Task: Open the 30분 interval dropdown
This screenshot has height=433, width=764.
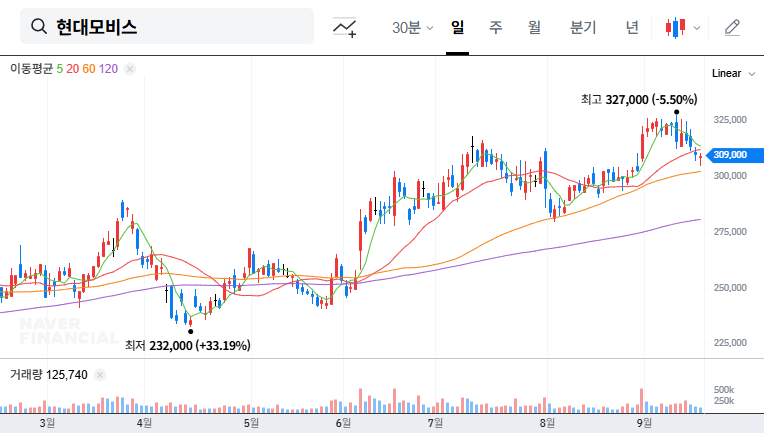Action: tap(412, 28)
